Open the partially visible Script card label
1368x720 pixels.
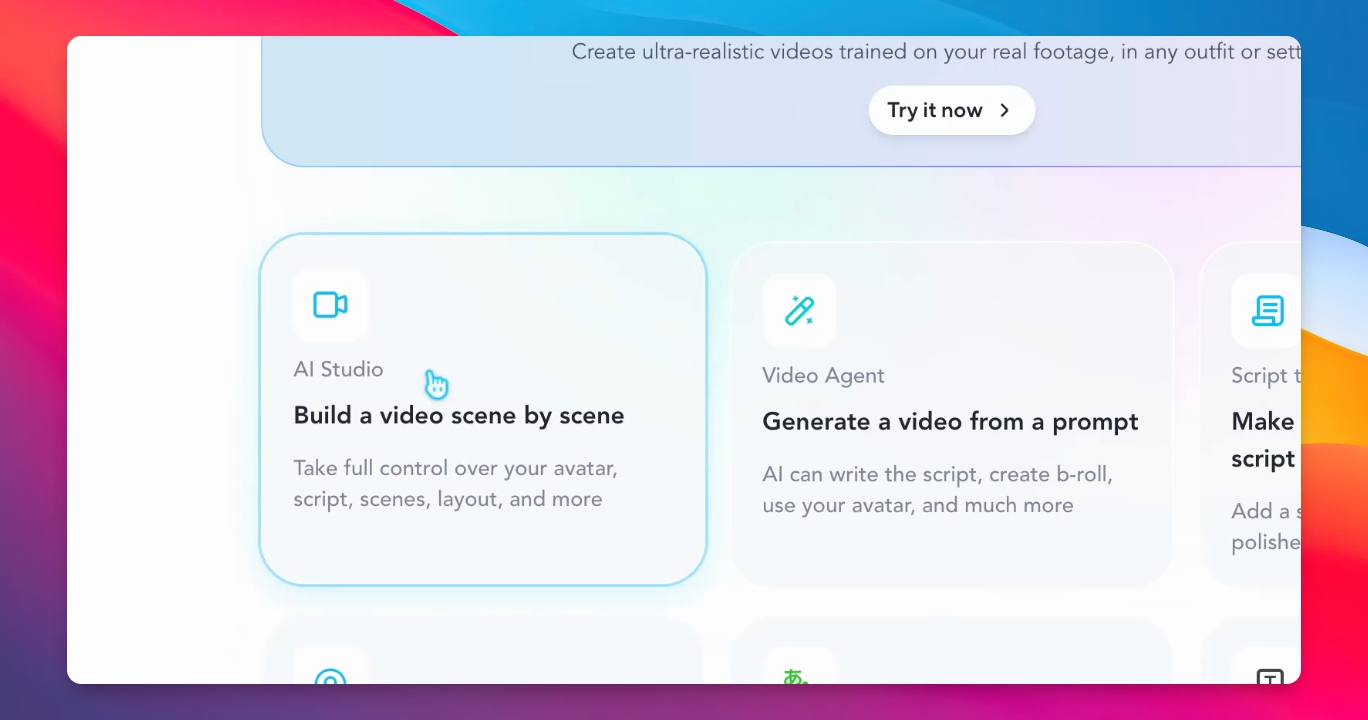[x=1266, y=375]
